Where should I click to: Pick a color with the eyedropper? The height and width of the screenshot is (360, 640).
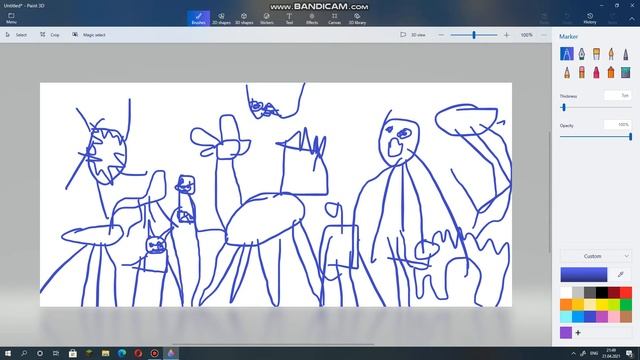click(621, 275)
